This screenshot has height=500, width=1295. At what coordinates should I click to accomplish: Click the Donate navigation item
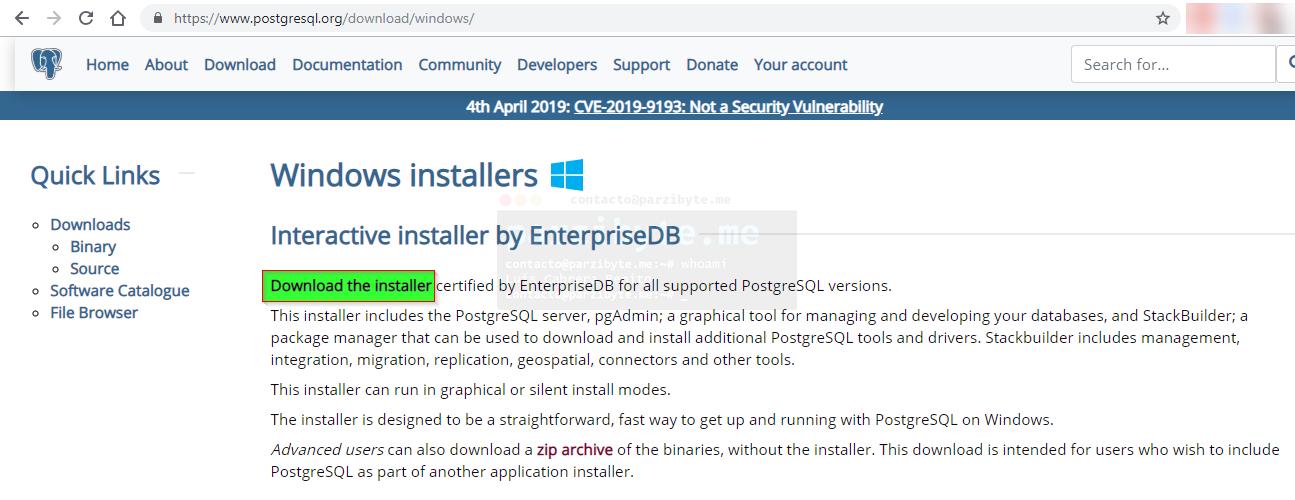tap(712, 64)
